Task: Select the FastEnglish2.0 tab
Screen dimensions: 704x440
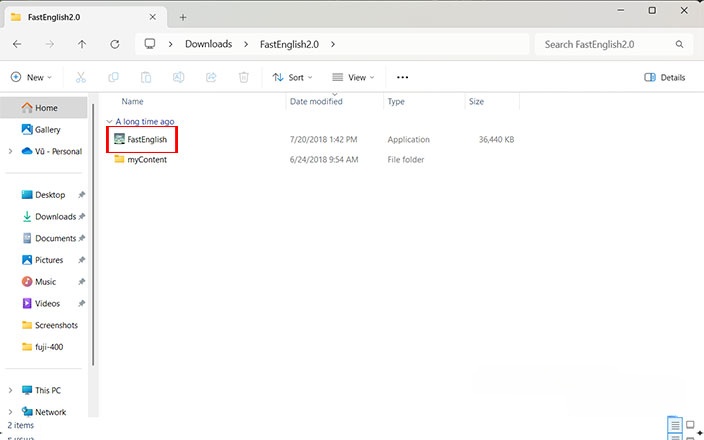Action: coord(85,18)
